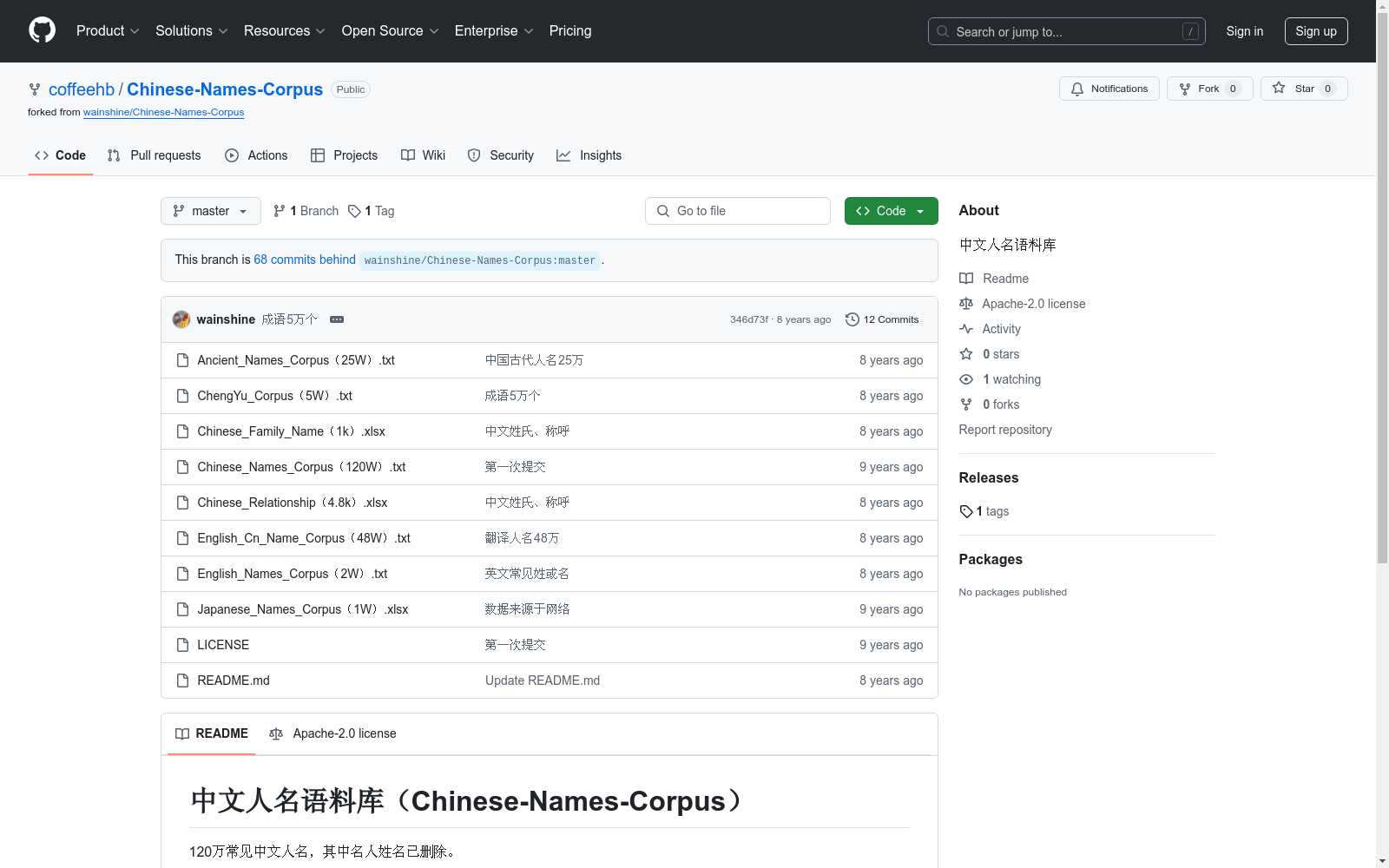This screenshot has height=868, width=1389.
Task: Click the Sign up button
Action: 1316,31
